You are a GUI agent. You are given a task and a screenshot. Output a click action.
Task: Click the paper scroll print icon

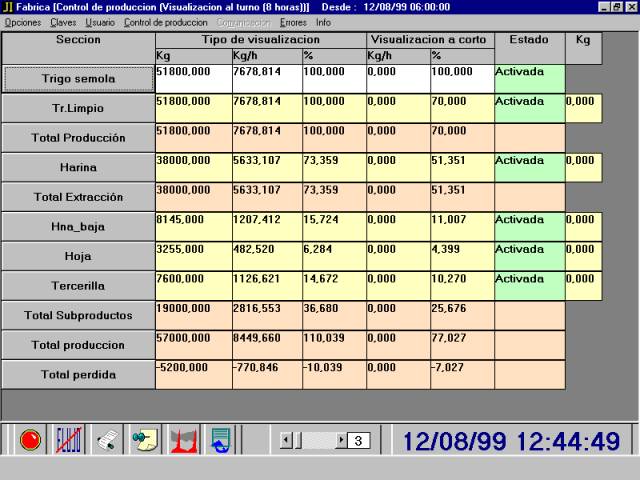pos(107,440)
